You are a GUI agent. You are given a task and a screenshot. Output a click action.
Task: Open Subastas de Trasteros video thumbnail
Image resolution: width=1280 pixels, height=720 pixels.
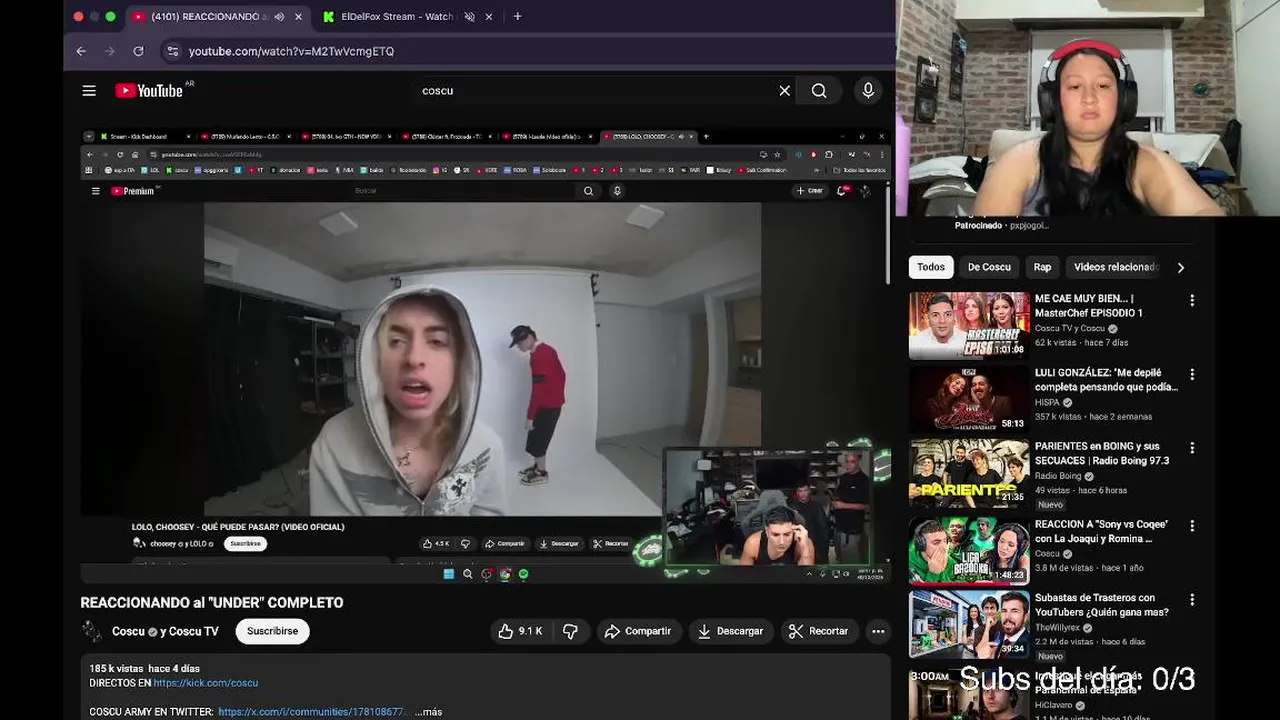click(x=969, y=625)
